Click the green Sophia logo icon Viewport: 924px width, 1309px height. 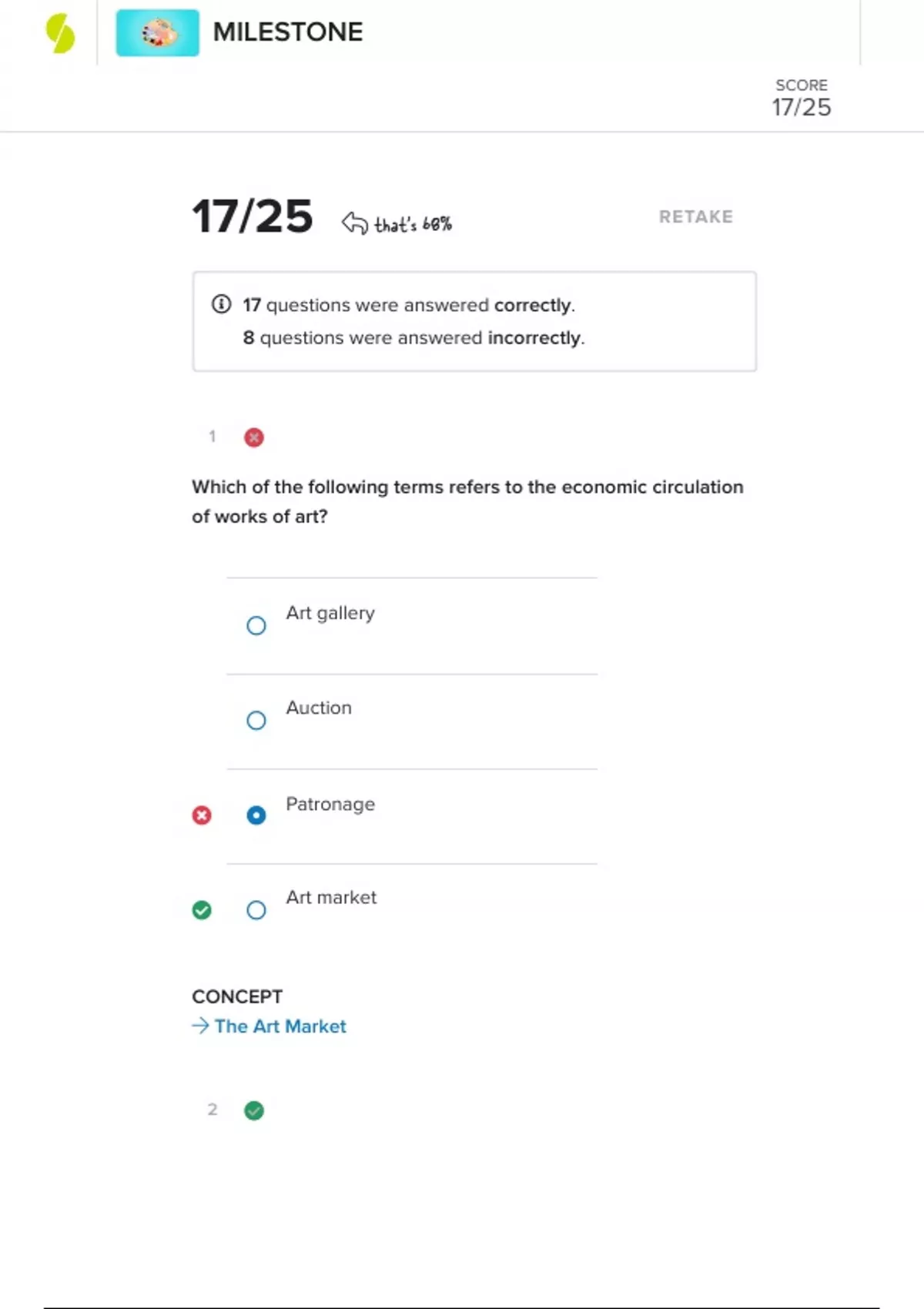pyautogui.click(x=60, y=34)
